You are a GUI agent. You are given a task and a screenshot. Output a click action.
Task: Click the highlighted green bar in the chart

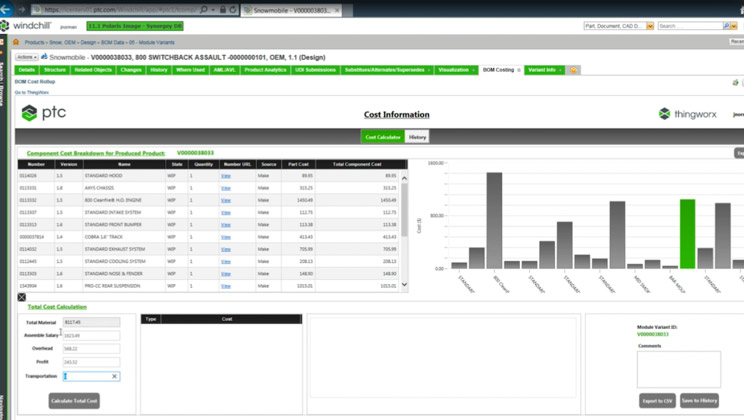pos(687,234)
